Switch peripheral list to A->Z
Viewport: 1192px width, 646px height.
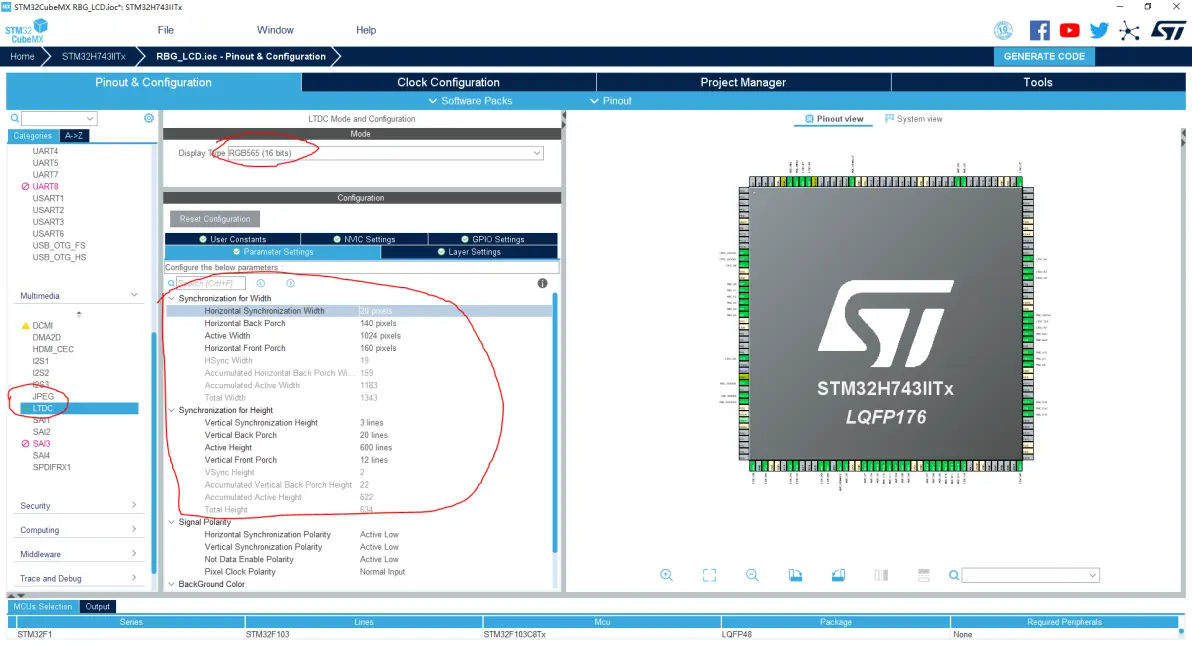74,135
